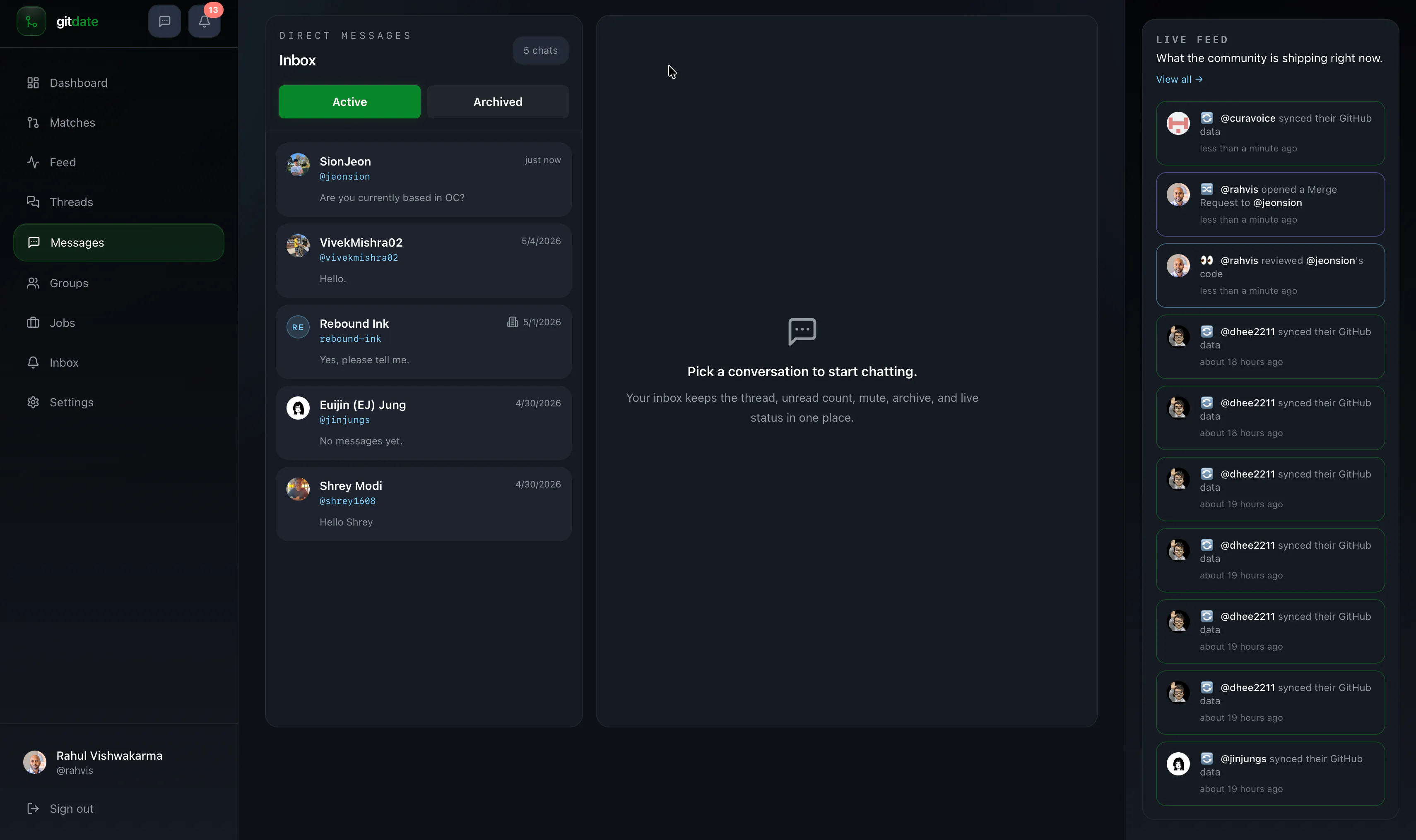Viewport: 1416px width, 840px height.
Task: Click VivekMishra02's avatar
Action: 298,246
